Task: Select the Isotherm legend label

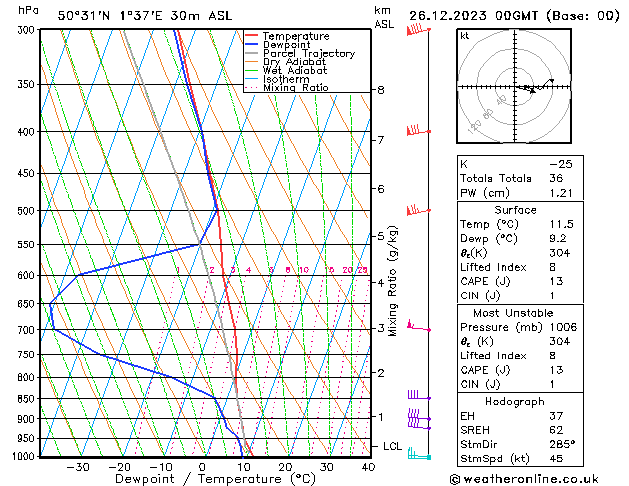Action: click(286, 79)
